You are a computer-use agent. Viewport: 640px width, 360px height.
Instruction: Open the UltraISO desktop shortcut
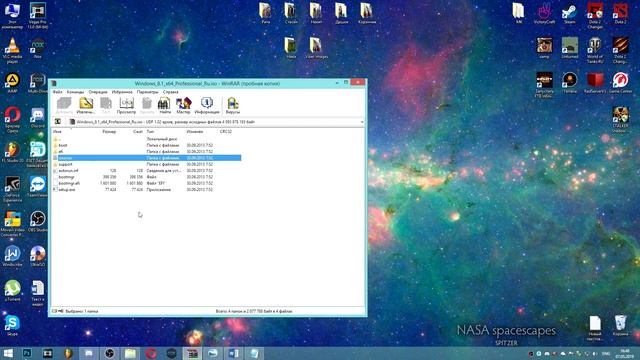coord(38,256)
